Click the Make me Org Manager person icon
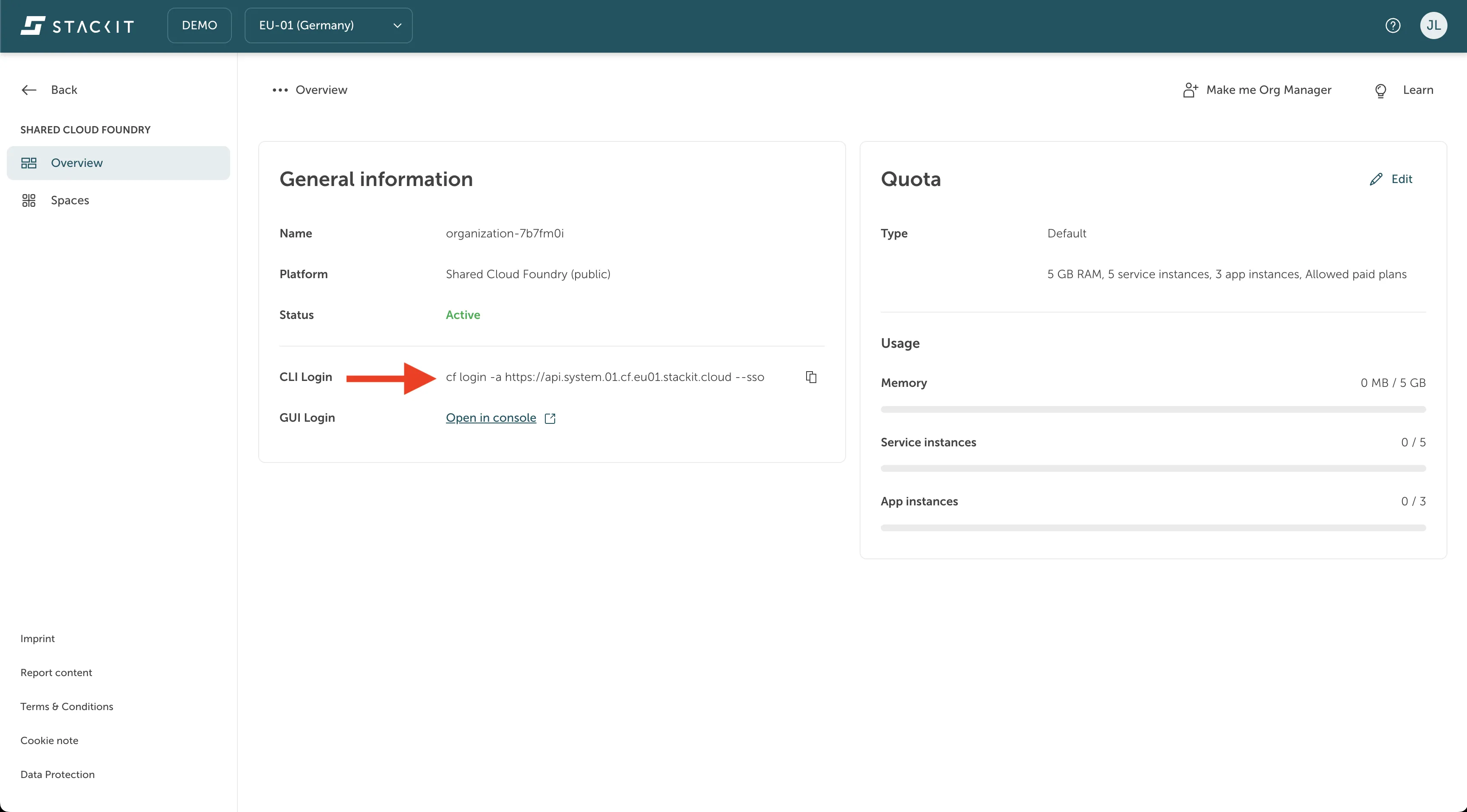Image resolution: width=1467 pixels, height=812 pixels. (1190, 90)
